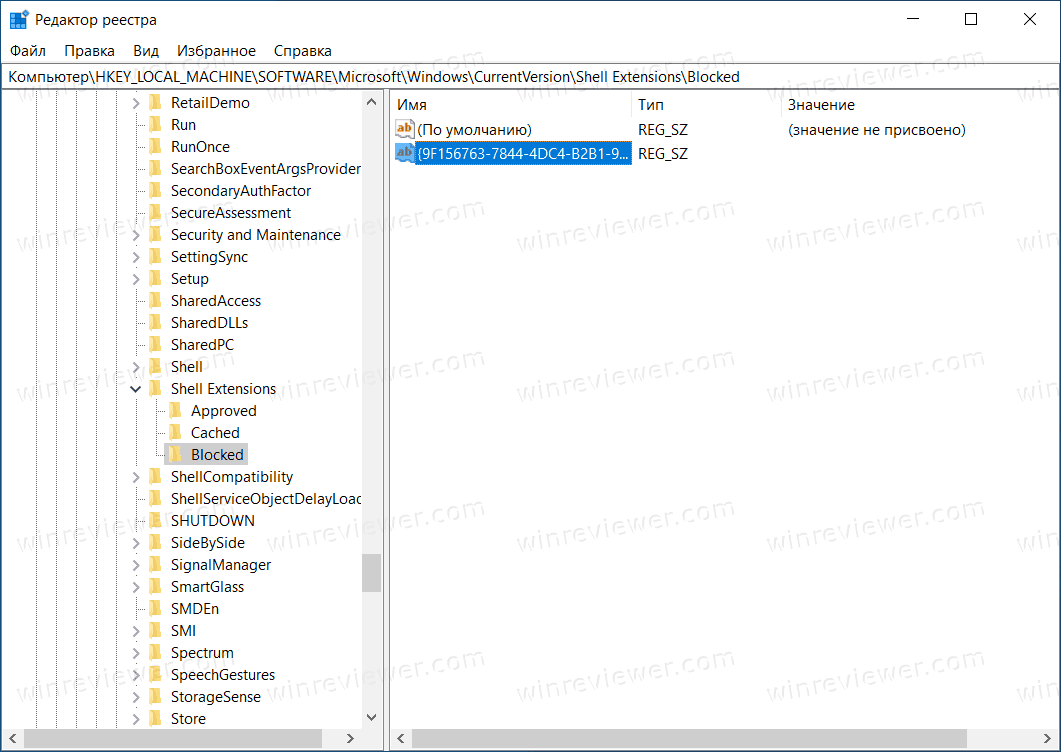This screenshot has width=1061, height=752.
Task: Open the Файл menu
Action: [x=28, y=51]
